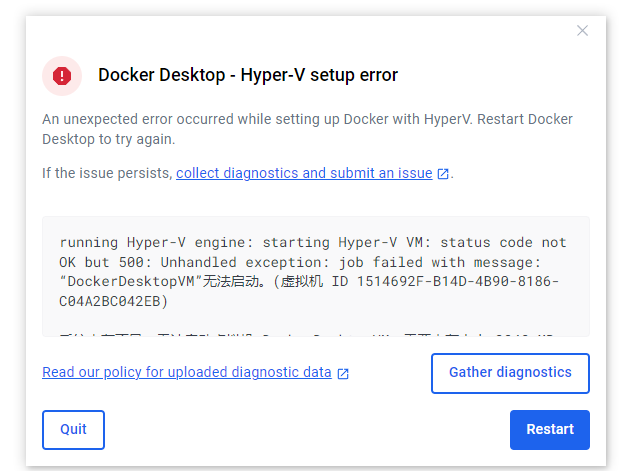Click line 'OK but 500: Unhandled exception'
The image size is (629, 471).
coord(194,262)
